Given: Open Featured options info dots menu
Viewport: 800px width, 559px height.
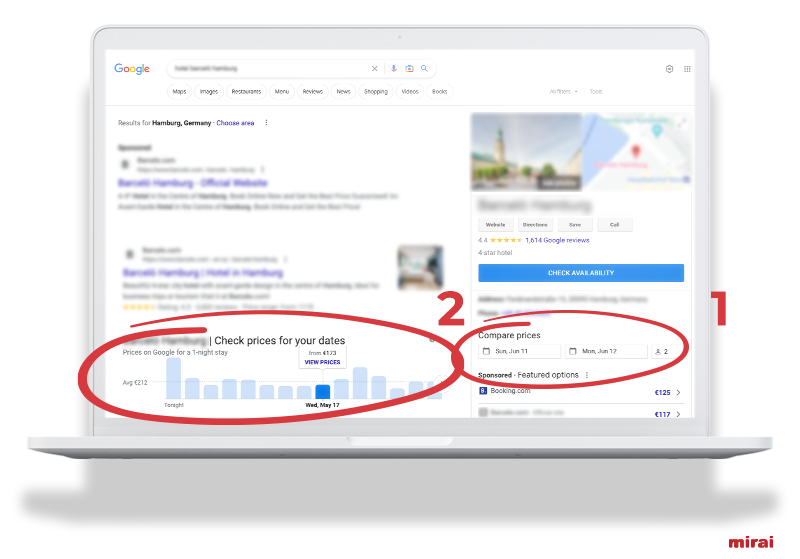Looking at the screenshot, I should (x=587, y=375).
